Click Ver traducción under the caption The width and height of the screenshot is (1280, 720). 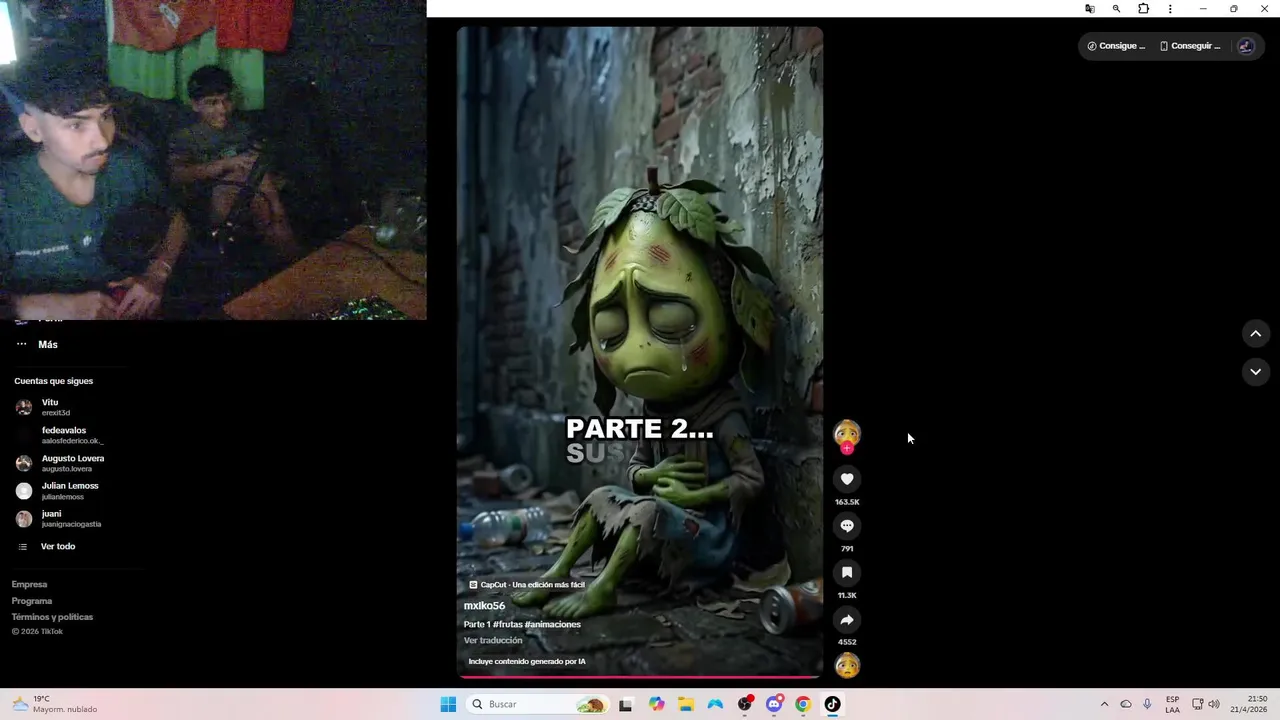click(x=493, y=640)
